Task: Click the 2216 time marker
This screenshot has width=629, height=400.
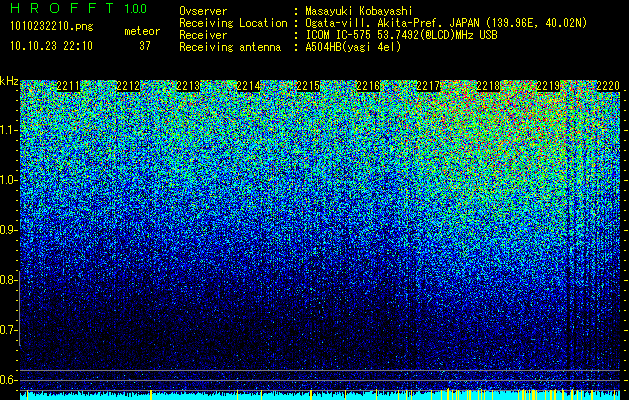Action: tap(368, 86)
